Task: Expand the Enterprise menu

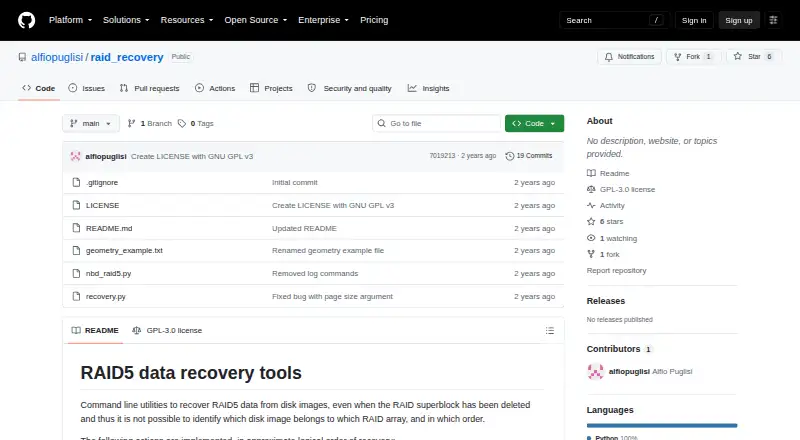Action: 323,20
